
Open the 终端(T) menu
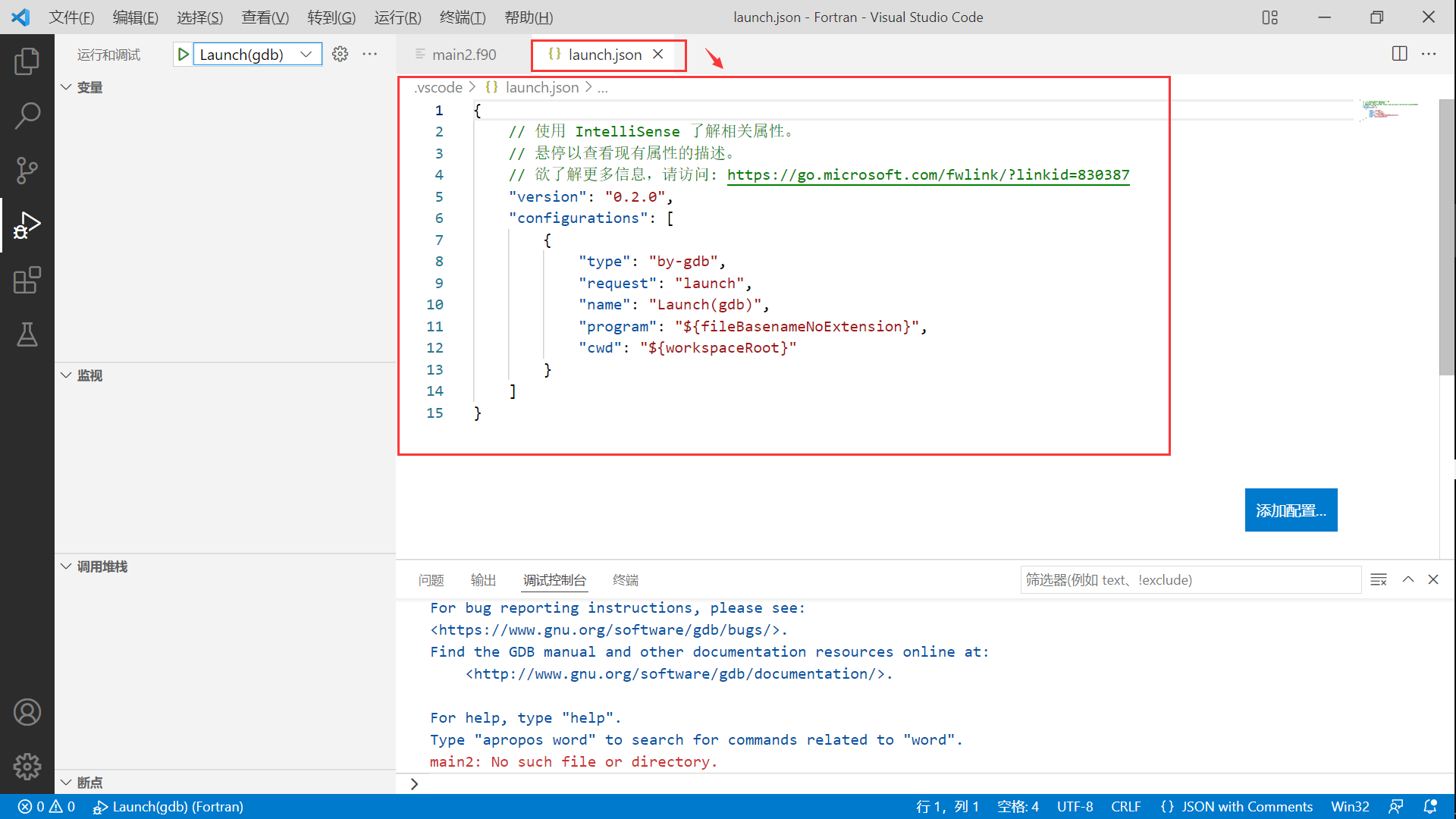pyautogui.click(x=462, y=17)
